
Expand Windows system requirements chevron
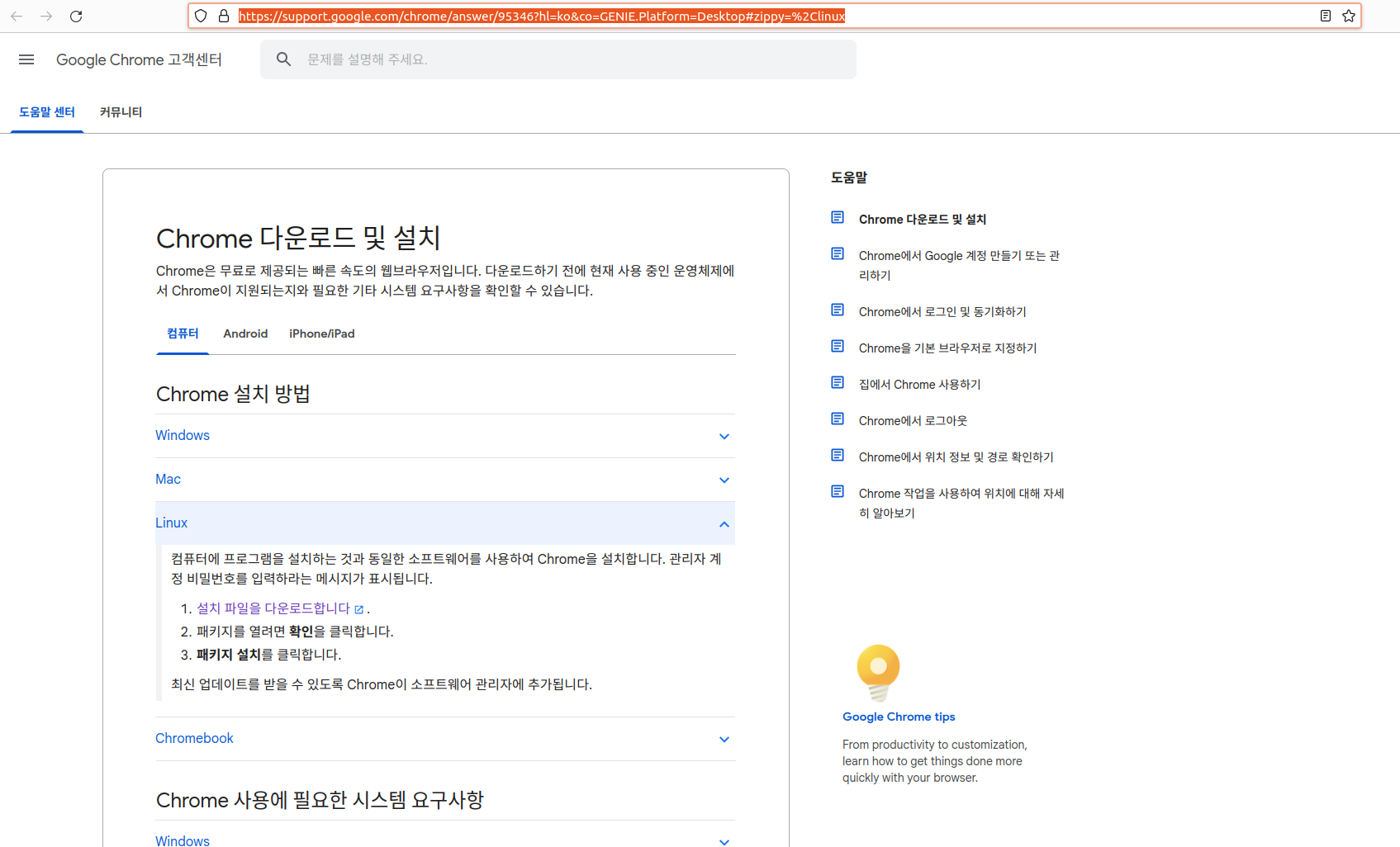coord(724,841)
